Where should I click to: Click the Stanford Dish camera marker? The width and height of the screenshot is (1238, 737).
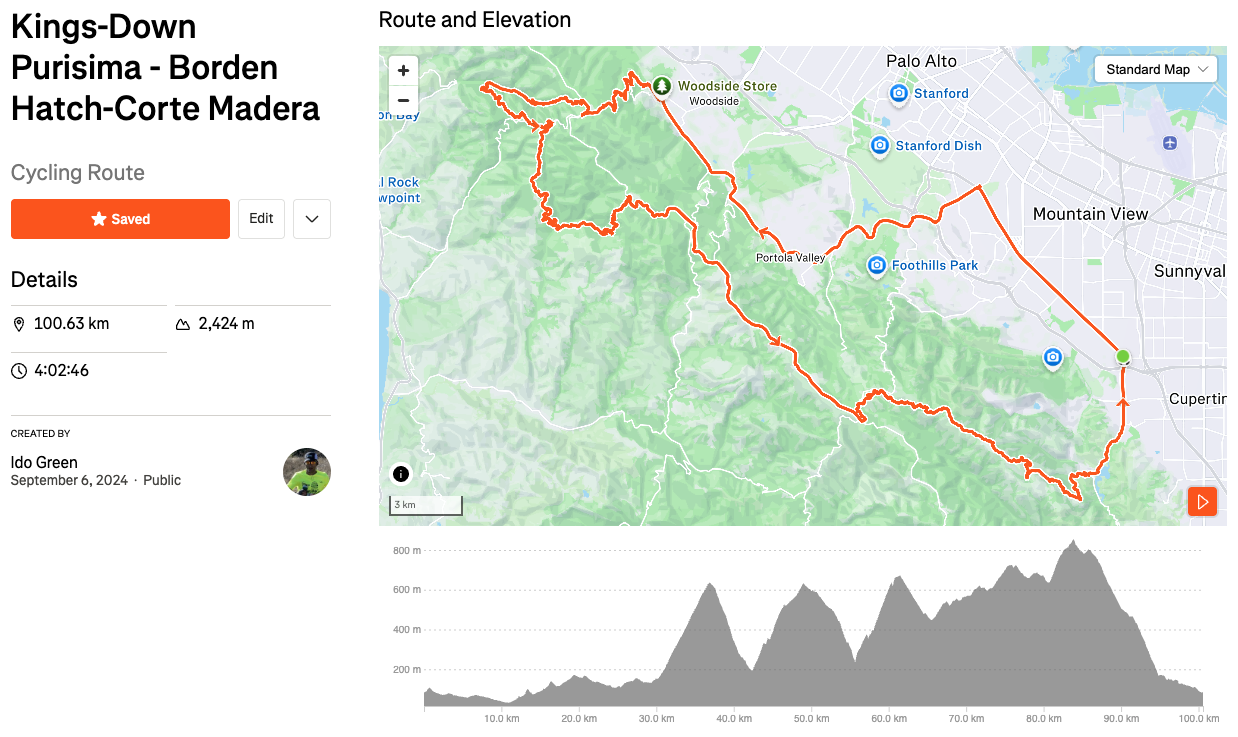tap(880, 145)
